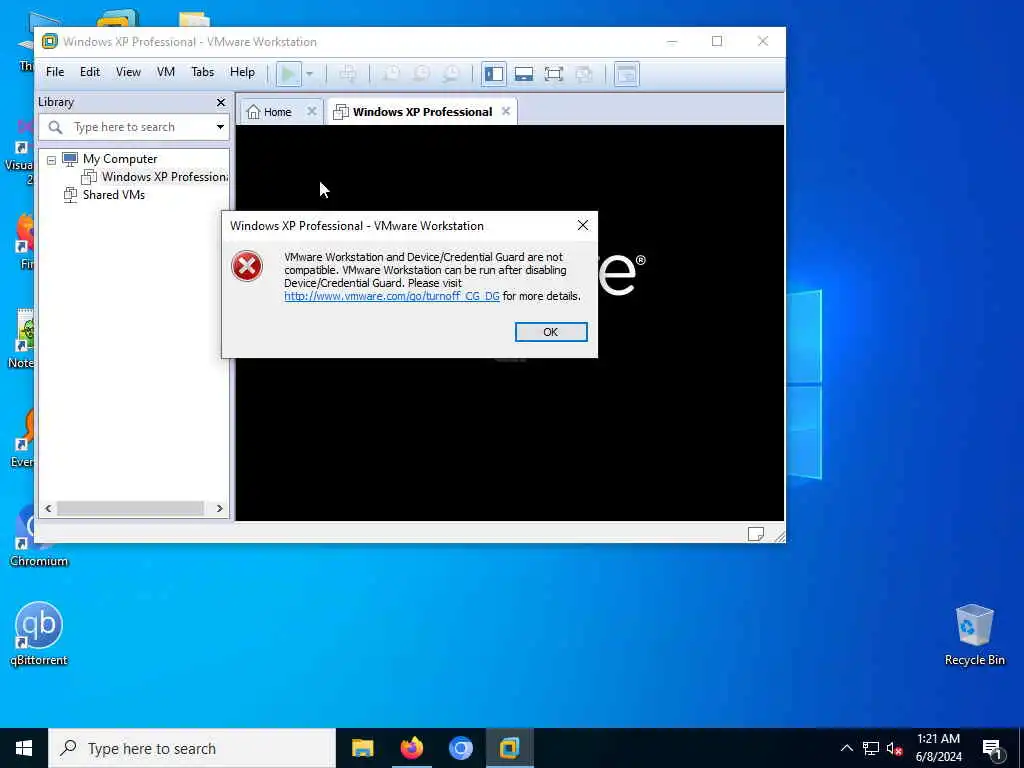
Task: Click the muted volume tray icon
Action: 894,748
